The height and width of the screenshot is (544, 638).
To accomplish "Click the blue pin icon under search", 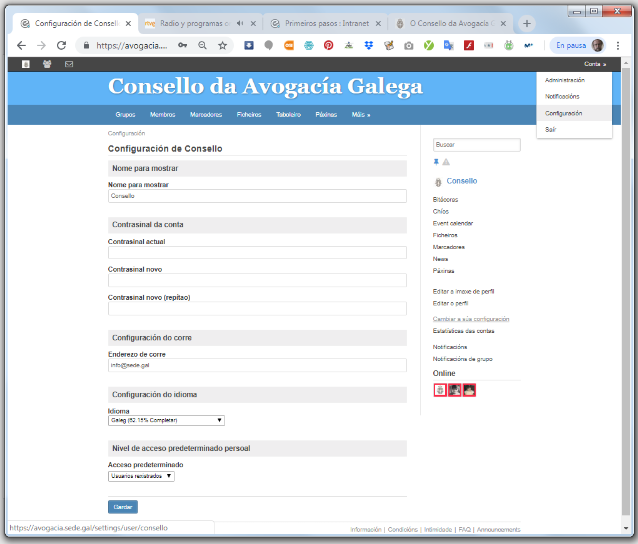I will 436,161.
